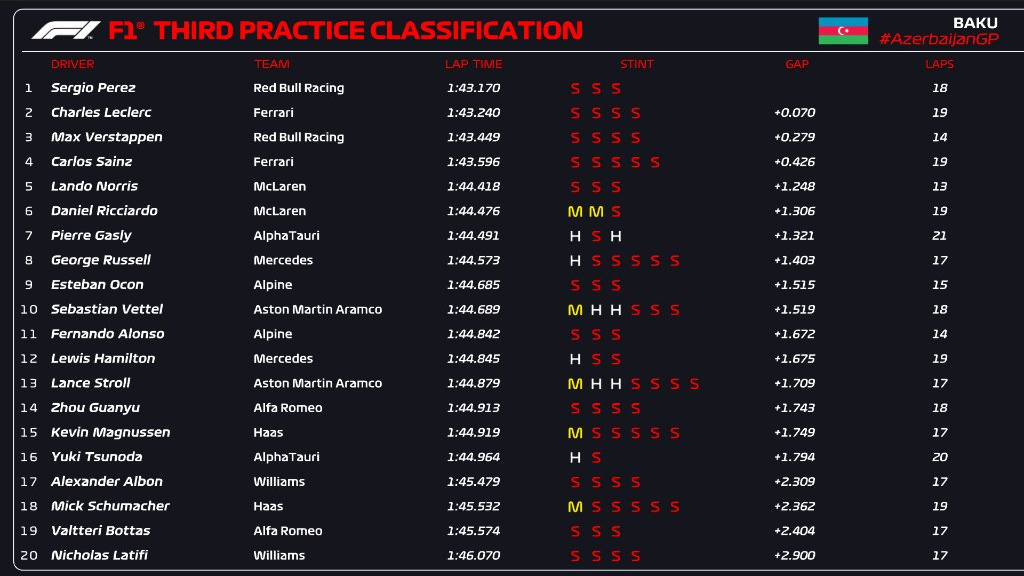Viewport: 1024px width, 576px height.
Task: Click the DRIVER column header
Action: click(x=73, y=64)
